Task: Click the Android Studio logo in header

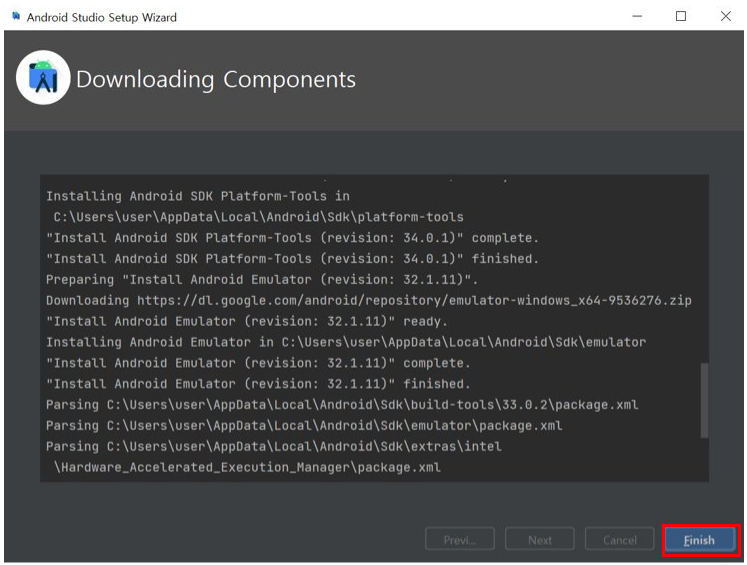Action: tap(43, 78)
